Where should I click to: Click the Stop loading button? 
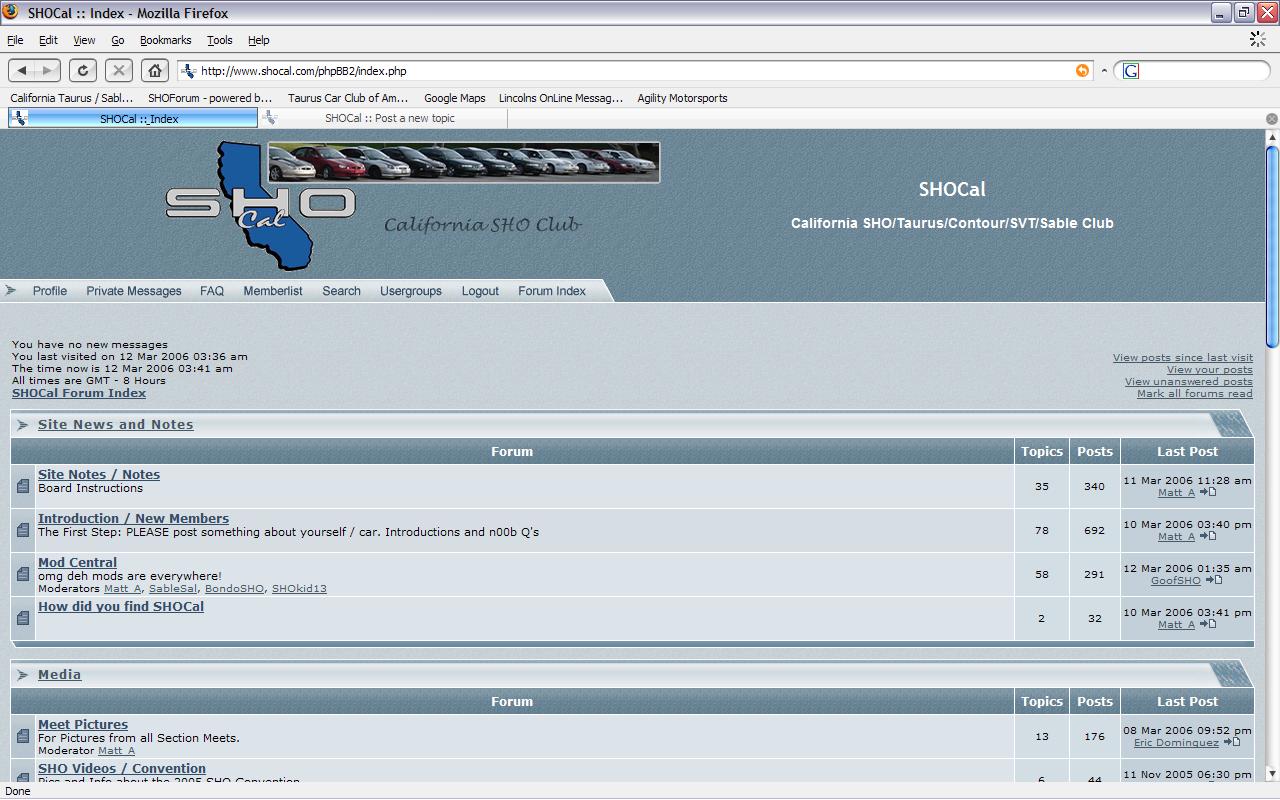click(119, 70)
